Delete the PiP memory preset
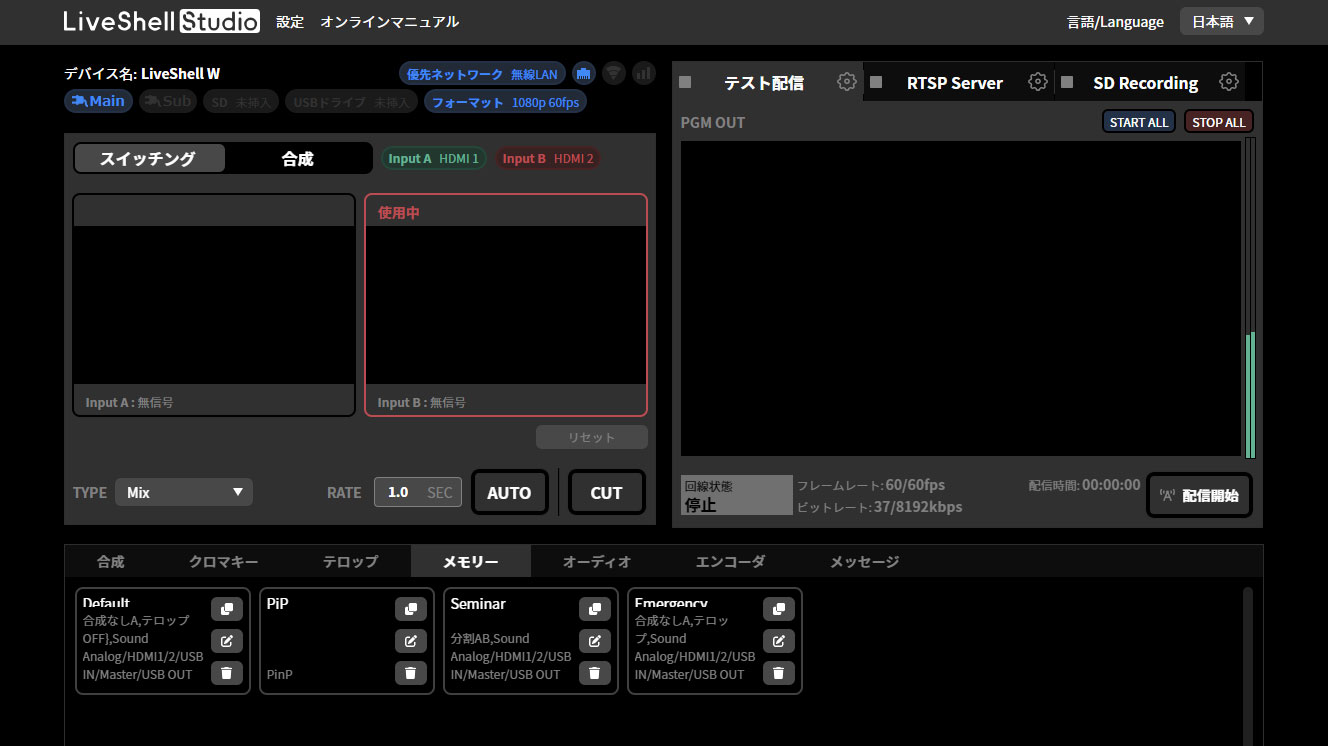Viewport: 1328px width, 746px height. coord(411,673)
